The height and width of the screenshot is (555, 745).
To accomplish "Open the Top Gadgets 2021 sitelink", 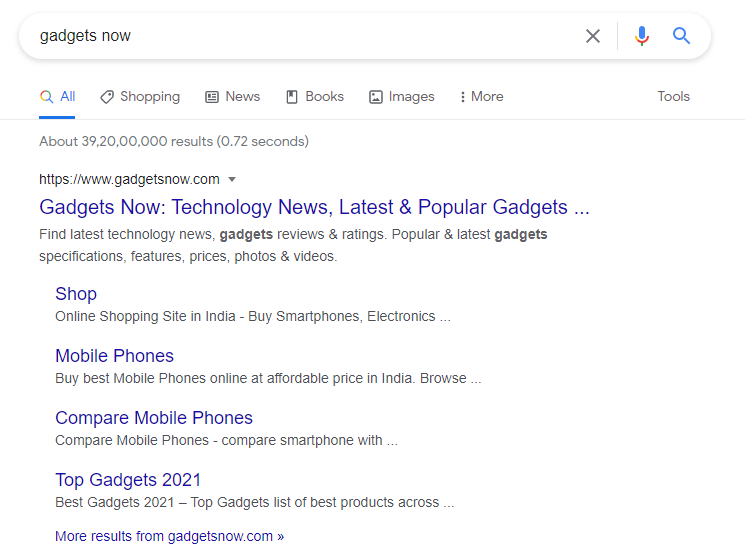I will pos(128,480).
